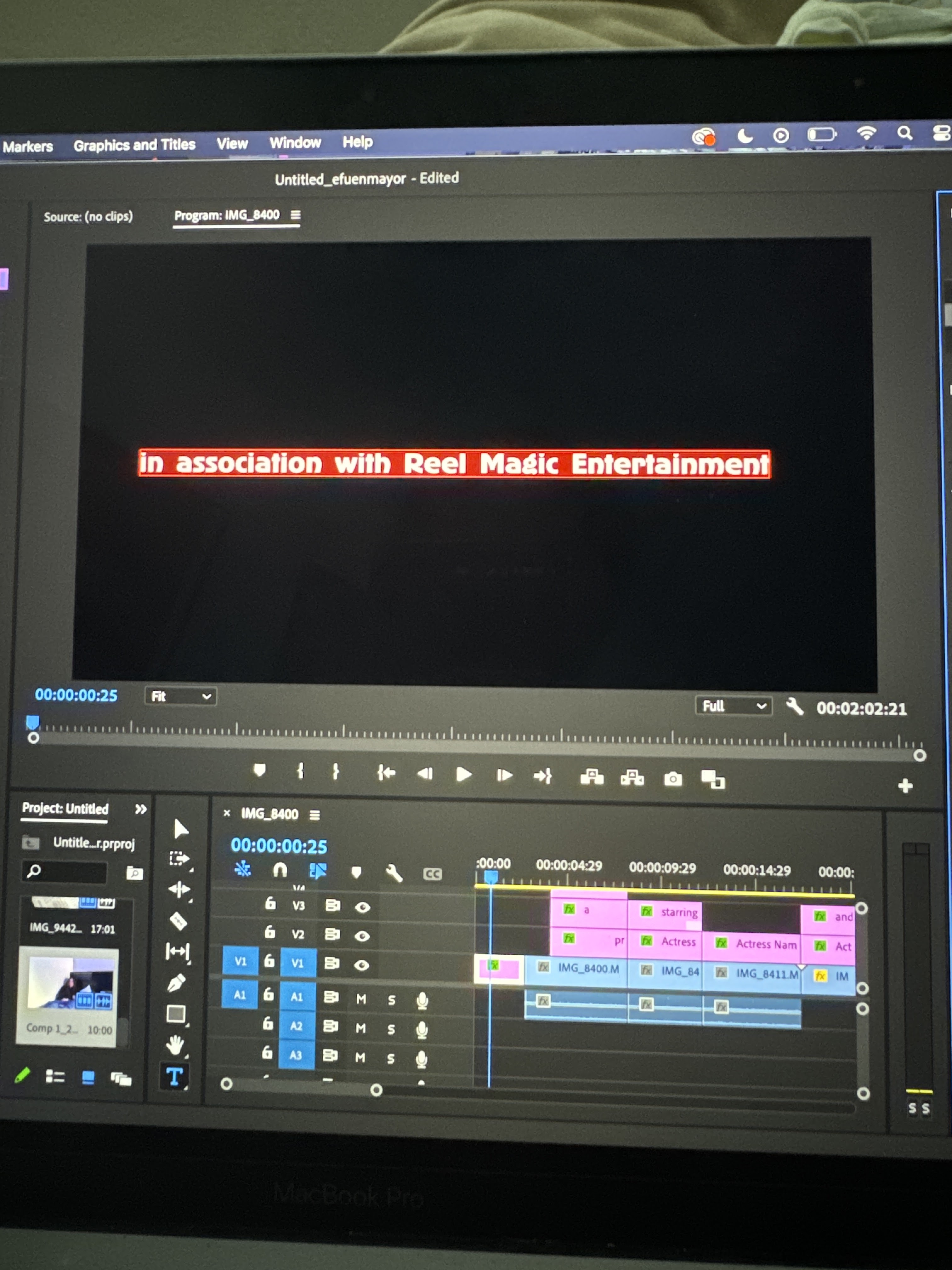The image size is (952, 1270).
Task: Click Go to Out point
Action: click(x=543, y=776)
